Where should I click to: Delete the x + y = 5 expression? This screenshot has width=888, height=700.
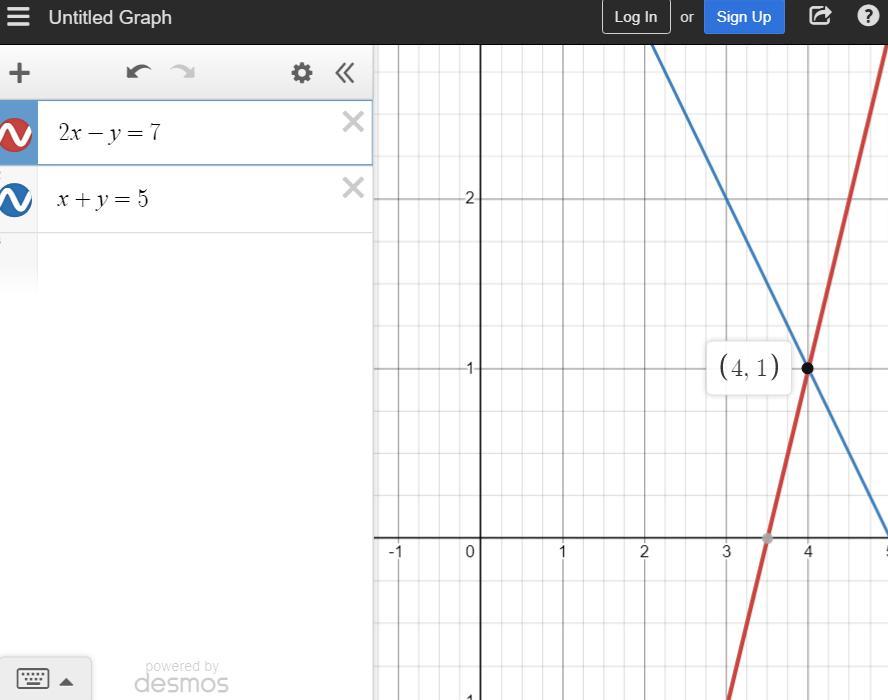[x=353, y=187]
